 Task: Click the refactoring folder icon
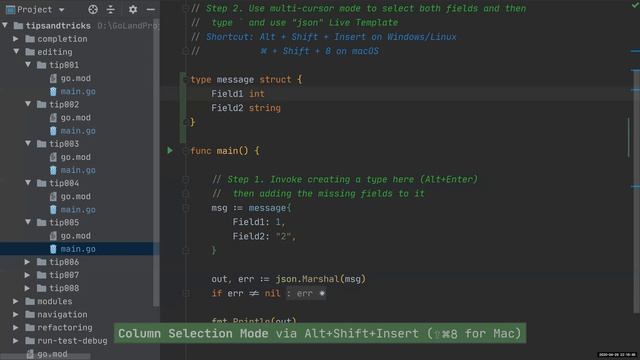(x=30, y=327)
